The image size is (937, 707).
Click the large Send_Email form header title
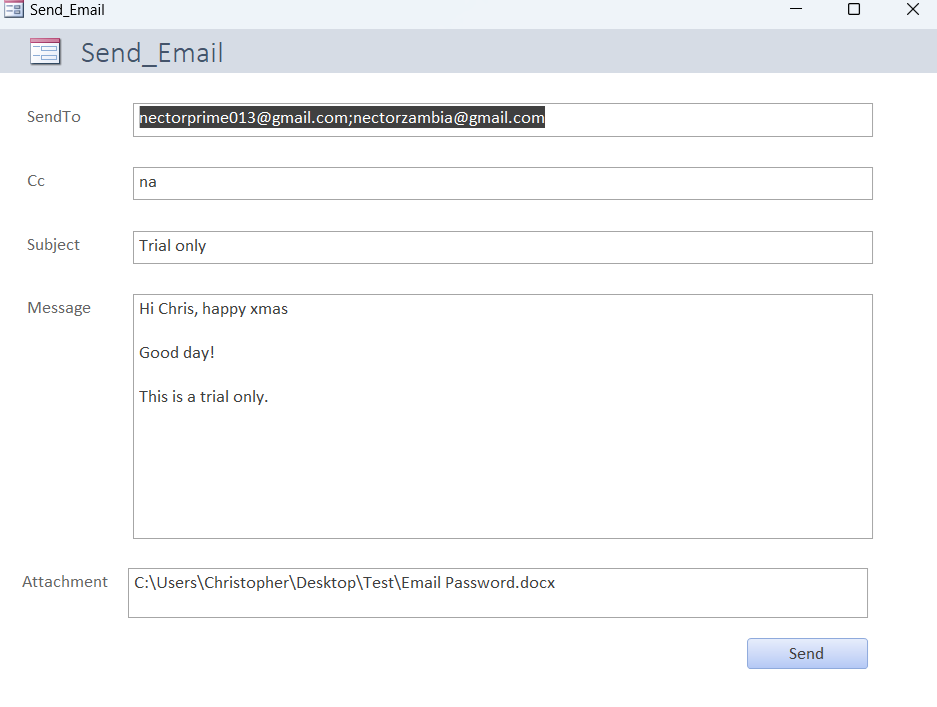152,53
